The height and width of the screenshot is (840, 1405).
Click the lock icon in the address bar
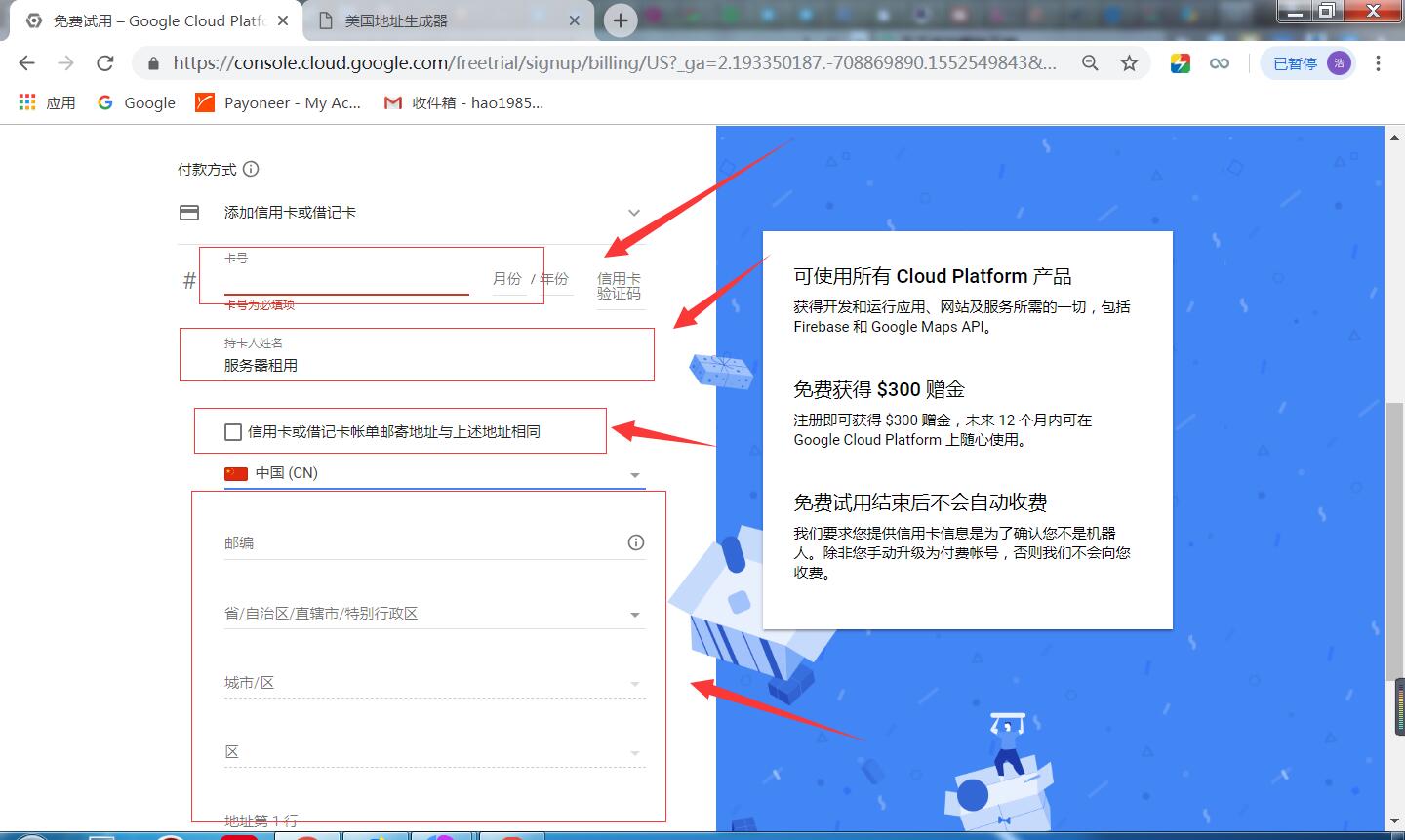152,62
